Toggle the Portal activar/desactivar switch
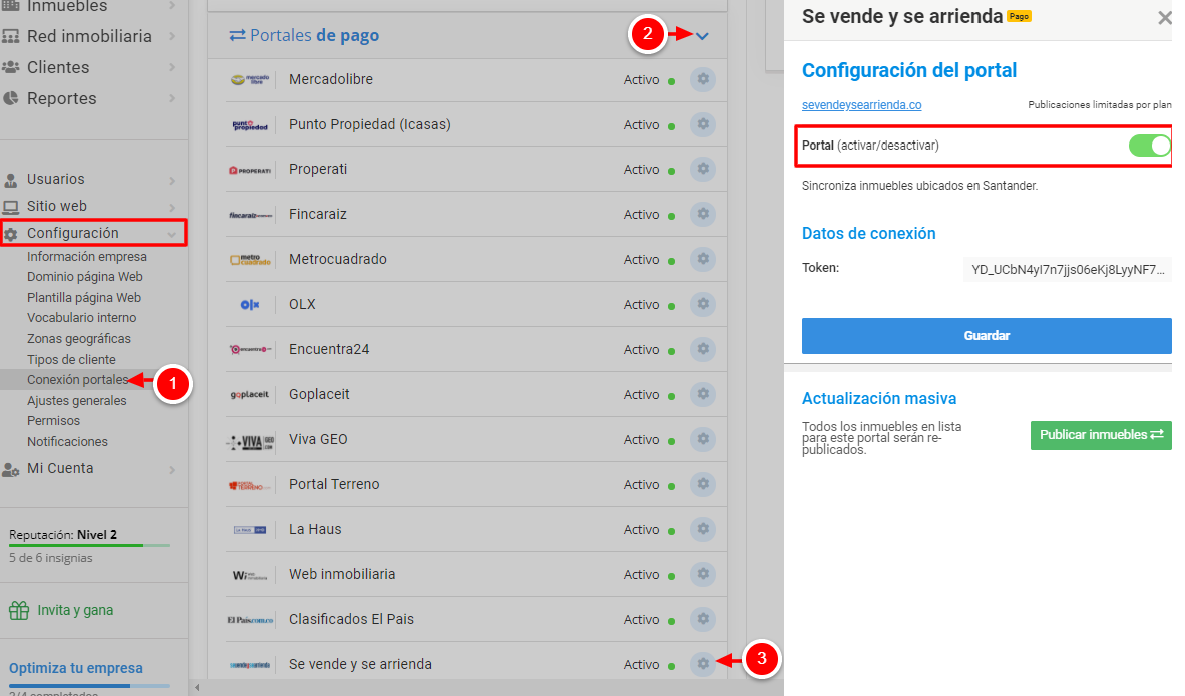This screenshot has height=696, width=1185. pyautogui.click(x=1149, y=146)
